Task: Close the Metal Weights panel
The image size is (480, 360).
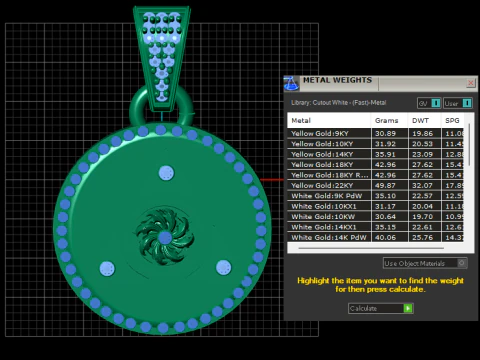Action: click(x=470, y=83)
